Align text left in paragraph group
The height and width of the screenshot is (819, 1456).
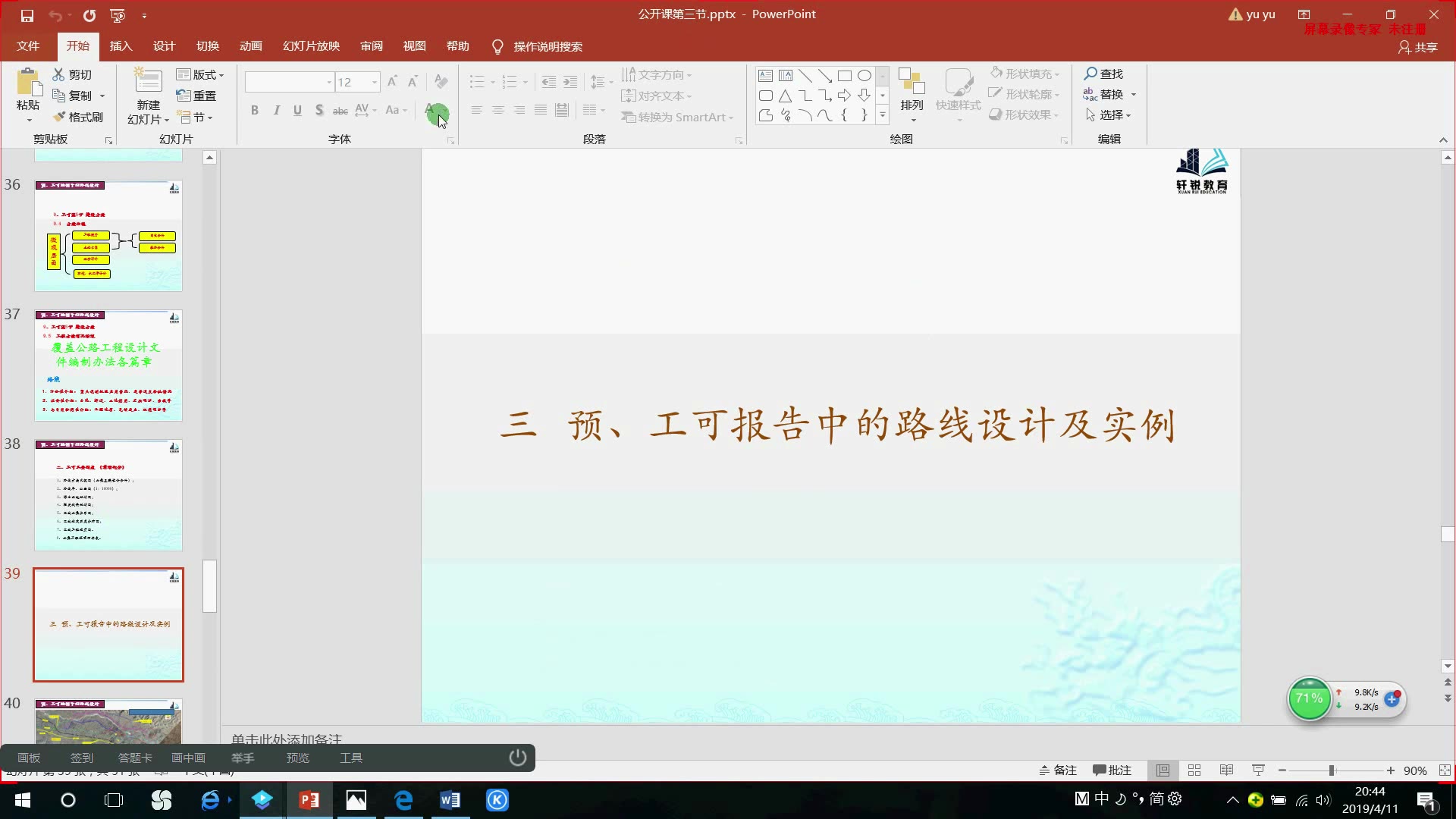coord(476,110)
